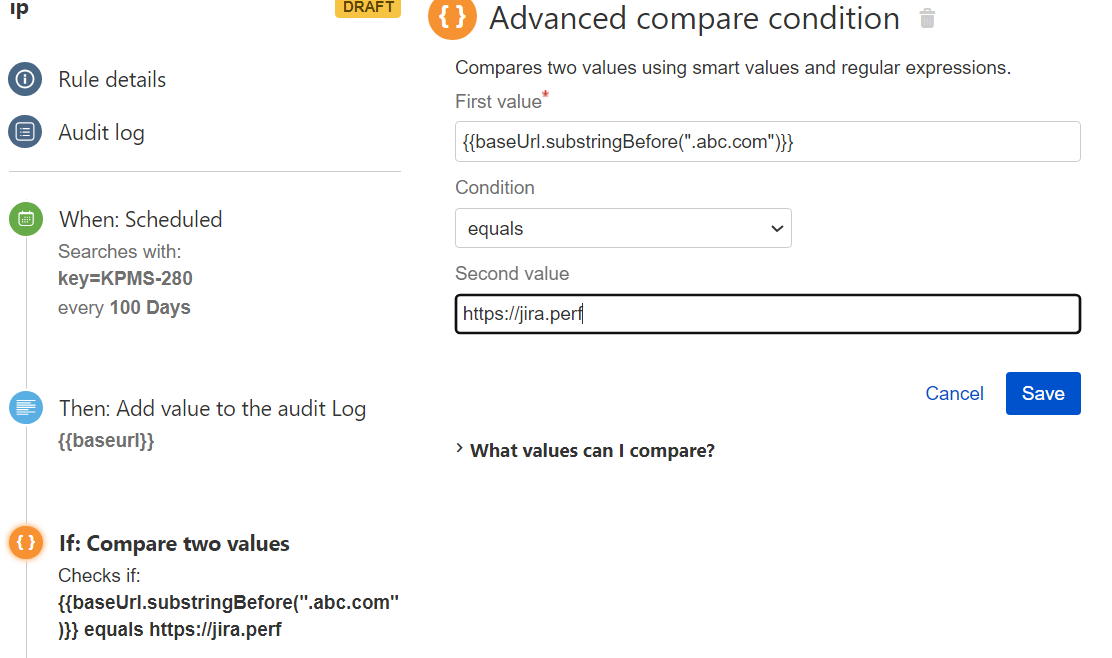Viewport: 1112px width, 658px height.
Task: Select the 'When: Scheduled' rule step
Action: pyautogui.click(x=140, y=218)
